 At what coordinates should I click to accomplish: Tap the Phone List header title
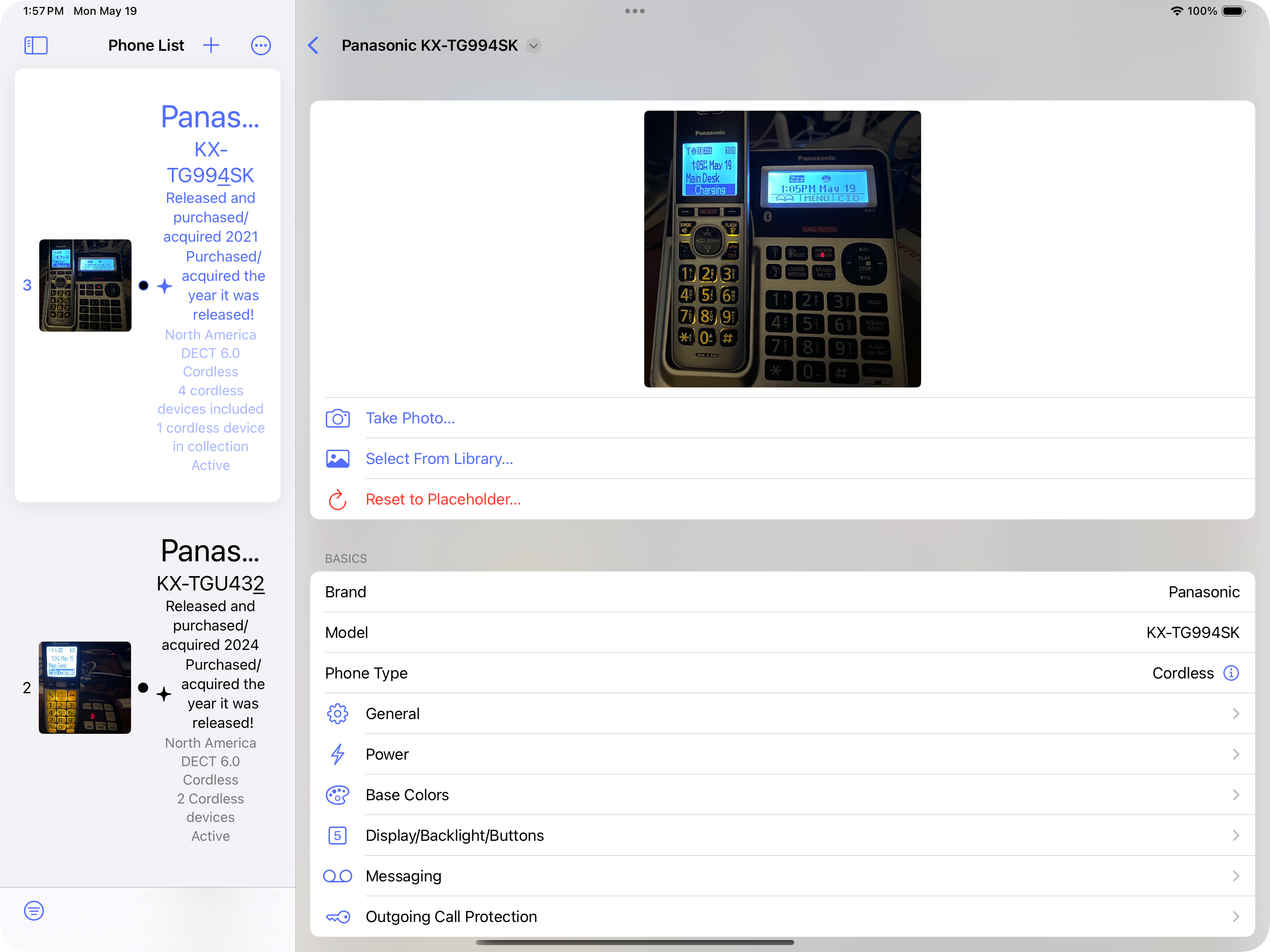coord(146,45)
